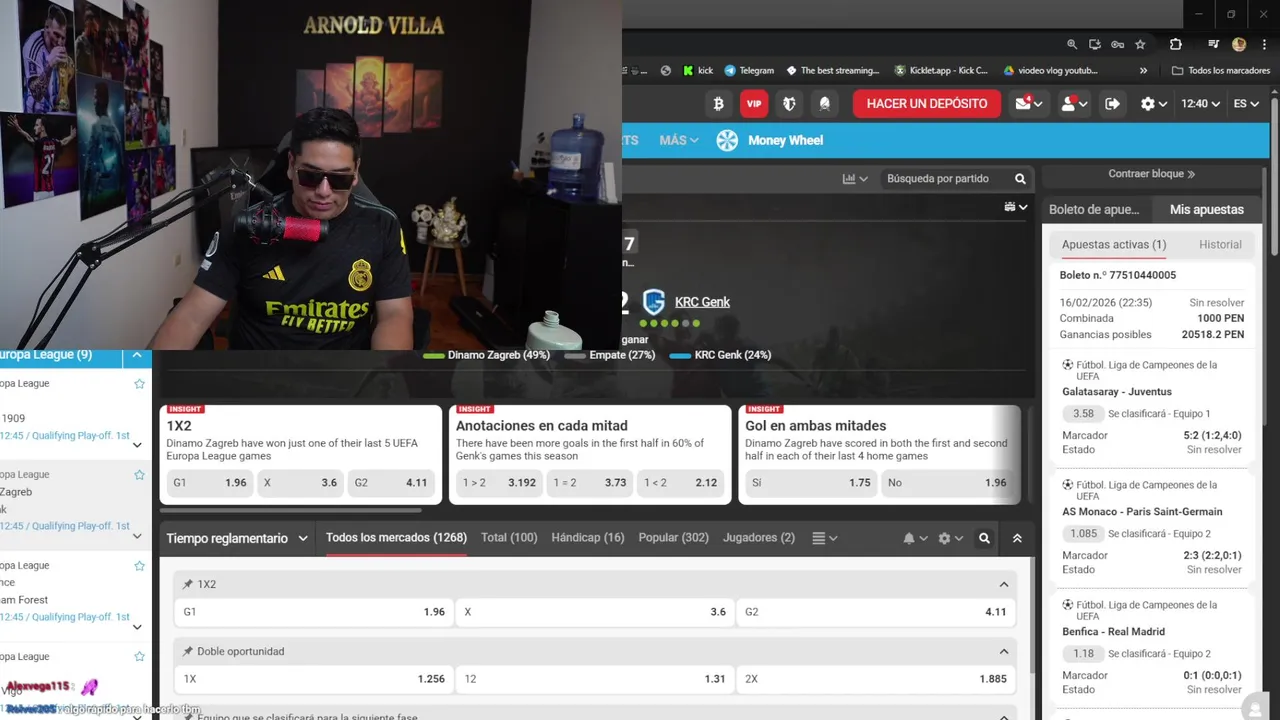
Task: Open the kick bookmark
Action: (698, 71)
